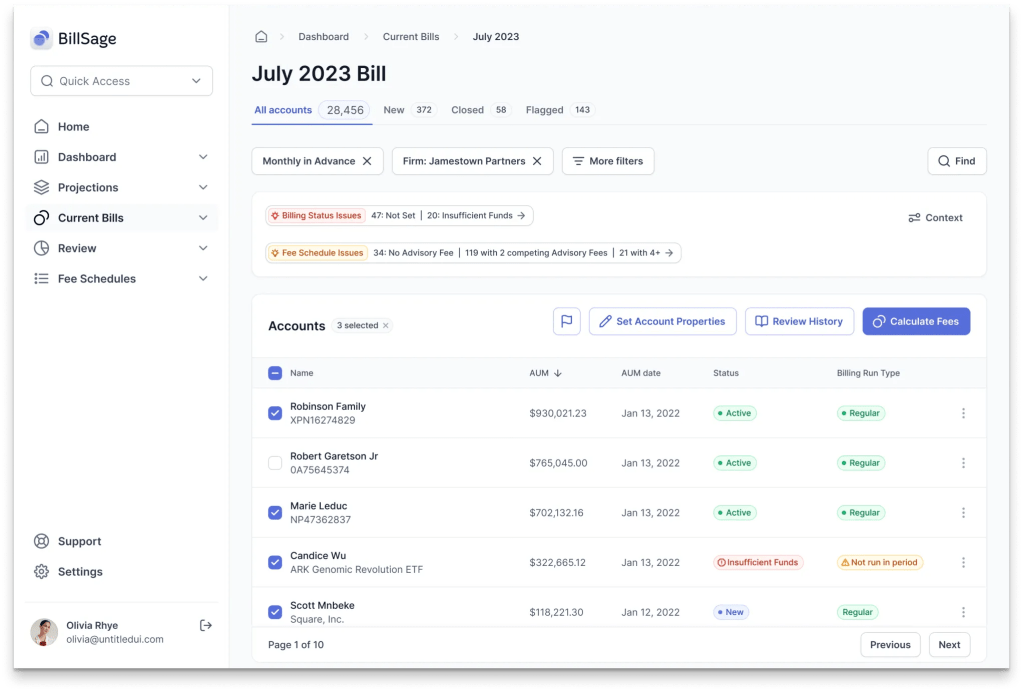Toggle the select-all checkbox in header
Viewport: 1023px width, 691px height.
(x=275, y=373)
